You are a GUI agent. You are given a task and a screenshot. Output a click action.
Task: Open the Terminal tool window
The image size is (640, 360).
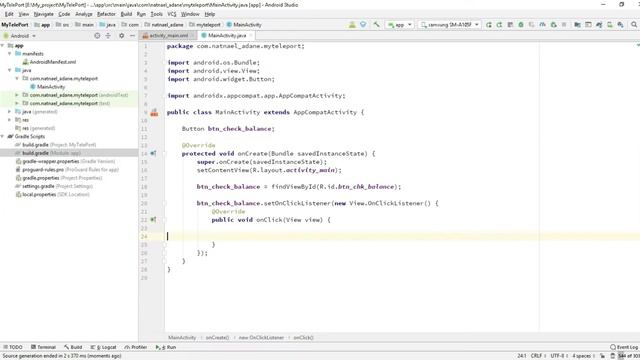coord(43,347)
